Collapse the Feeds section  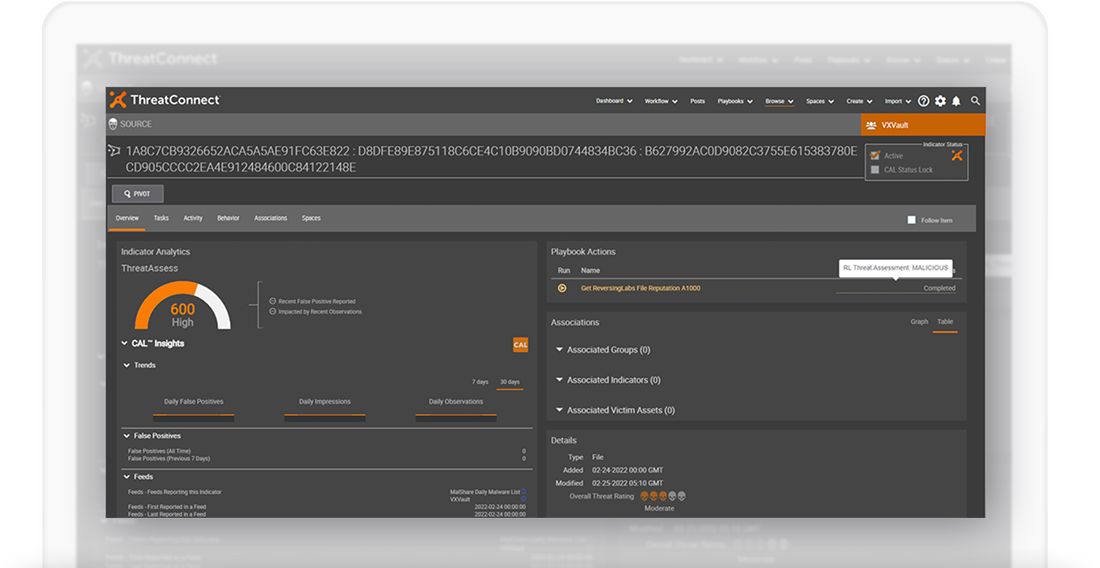[126, 477]
